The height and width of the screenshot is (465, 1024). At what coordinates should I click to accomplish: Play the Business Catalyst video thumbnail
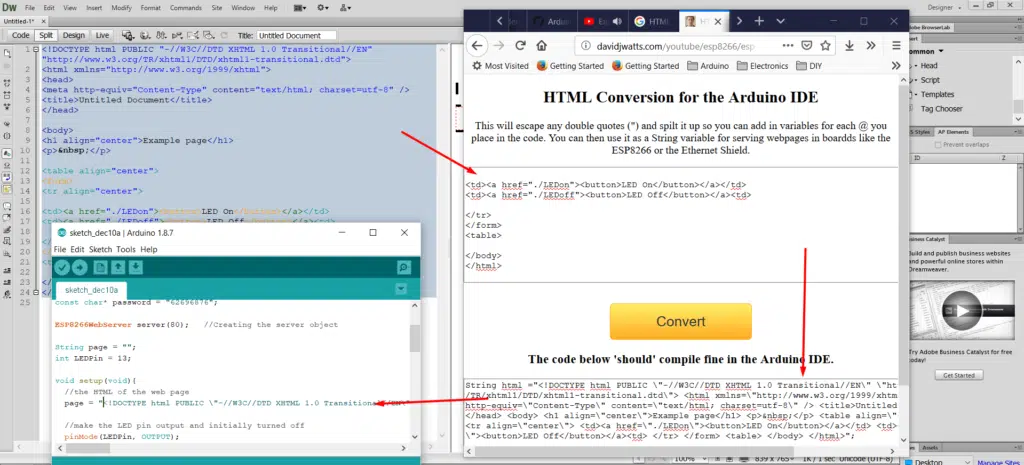click(962, 310)
